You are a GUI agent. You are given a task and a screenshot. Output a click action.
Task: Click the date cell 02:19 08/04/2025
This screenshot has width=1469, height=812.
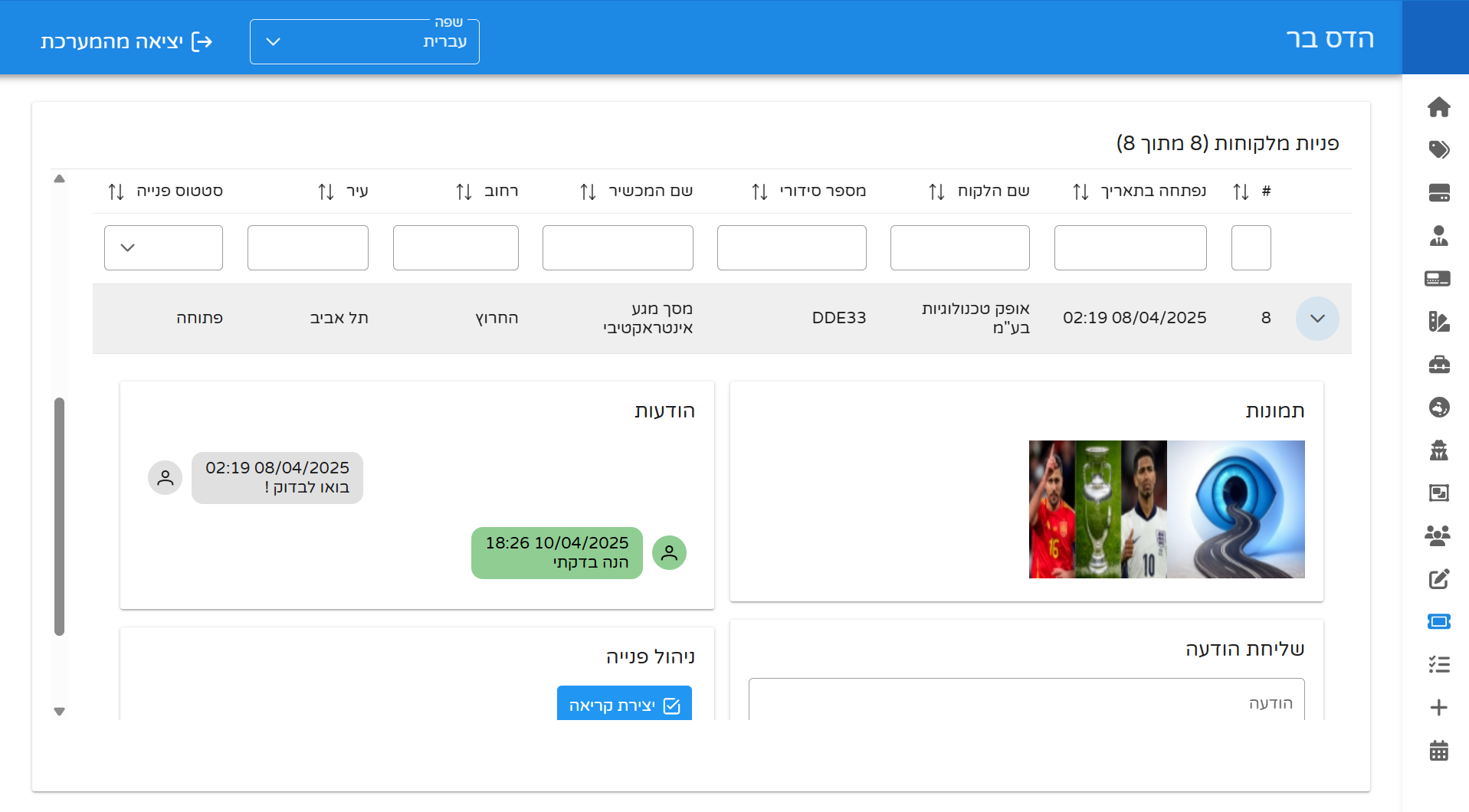[x=1135, y=318]
